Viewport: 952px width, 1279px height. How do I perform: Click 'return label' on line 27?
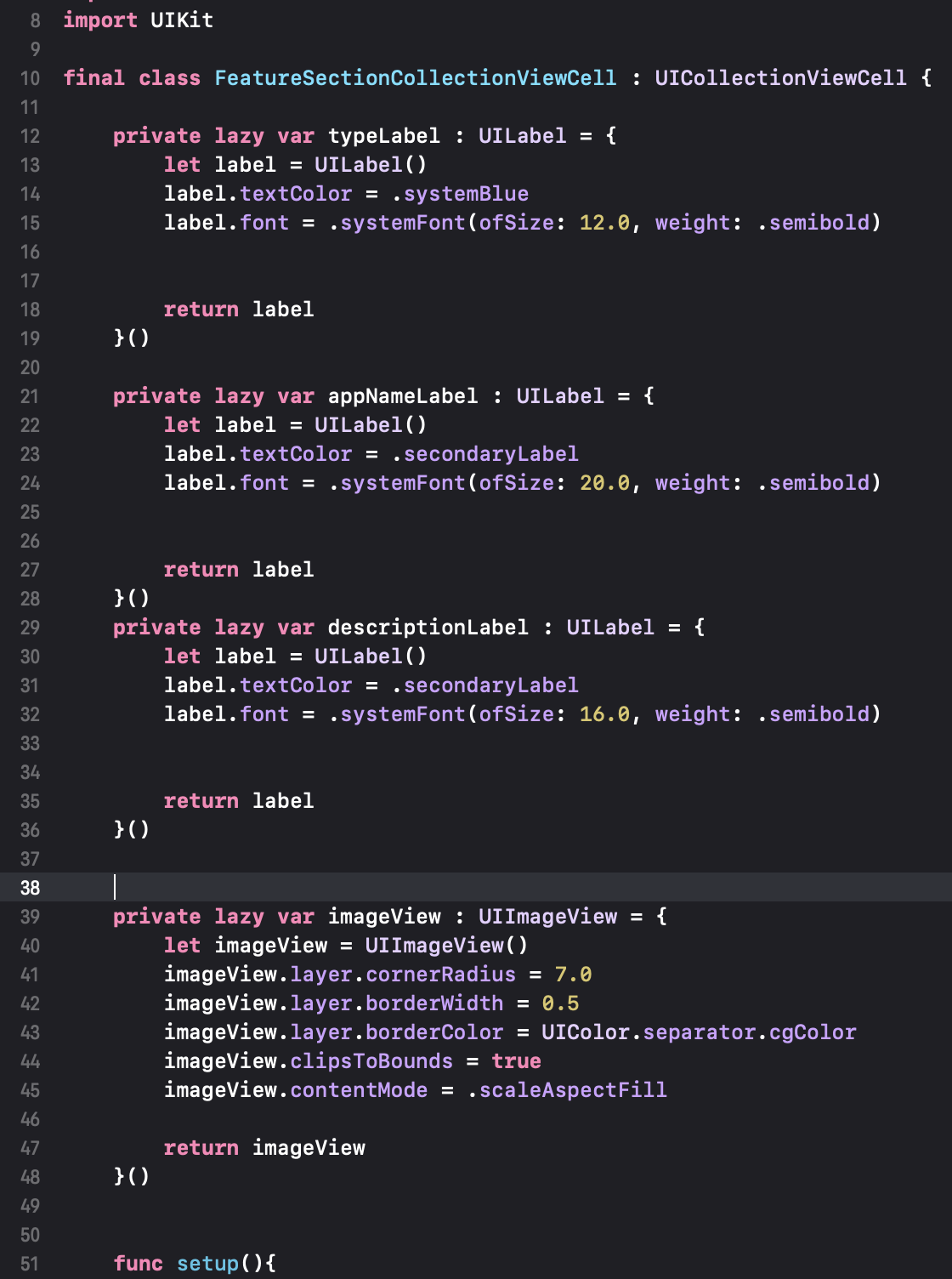239,570
